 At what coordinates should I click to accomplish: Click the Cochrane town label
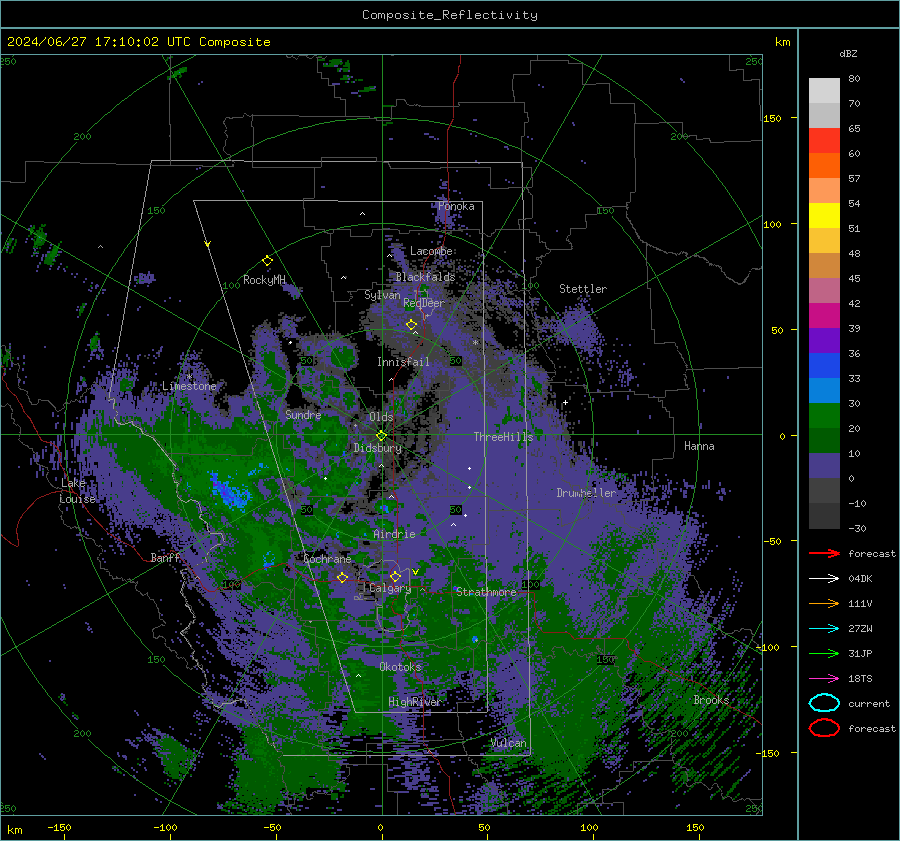(x=327, y=559)
